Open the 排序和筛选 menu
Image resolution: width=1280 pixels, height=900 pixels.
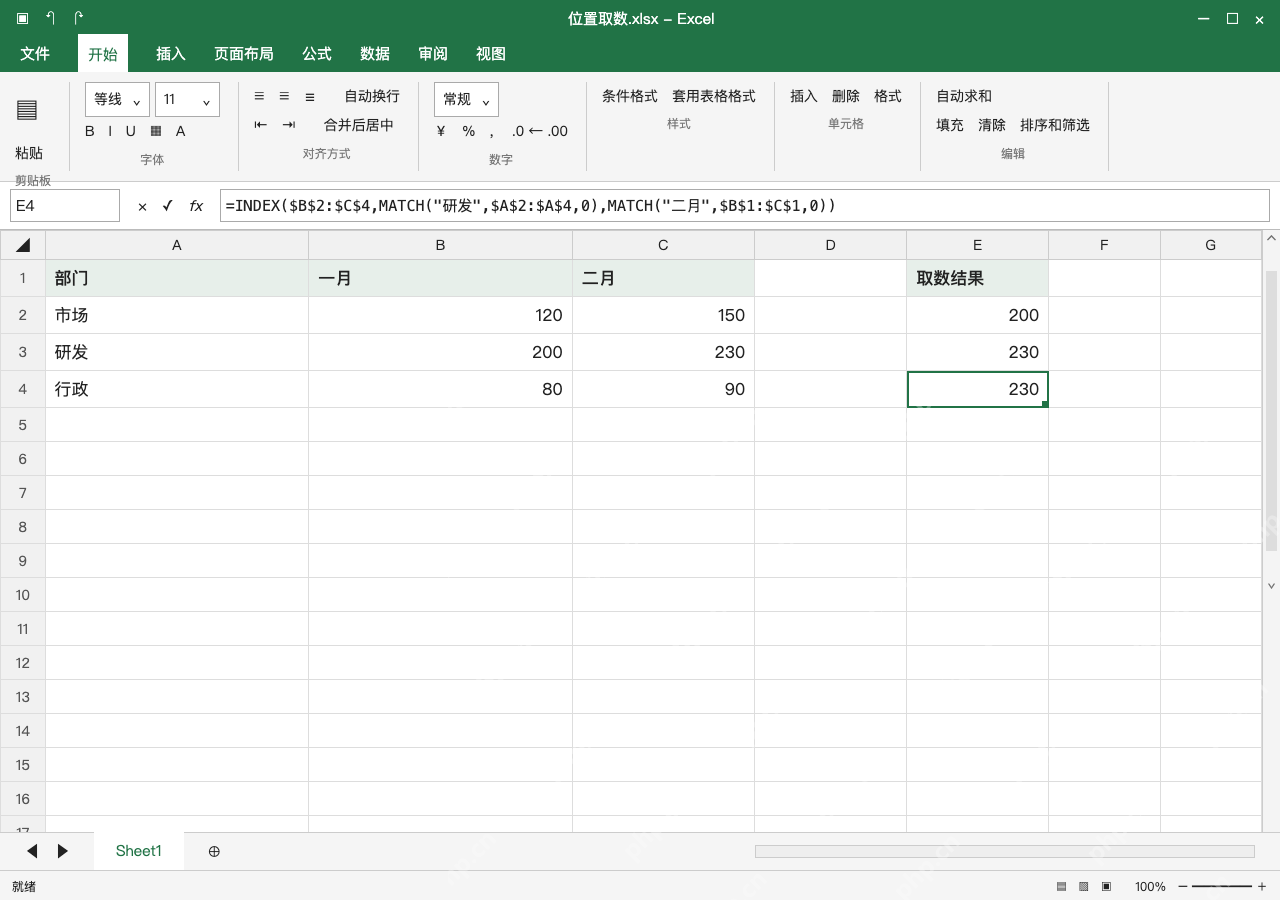point(1055,125)
